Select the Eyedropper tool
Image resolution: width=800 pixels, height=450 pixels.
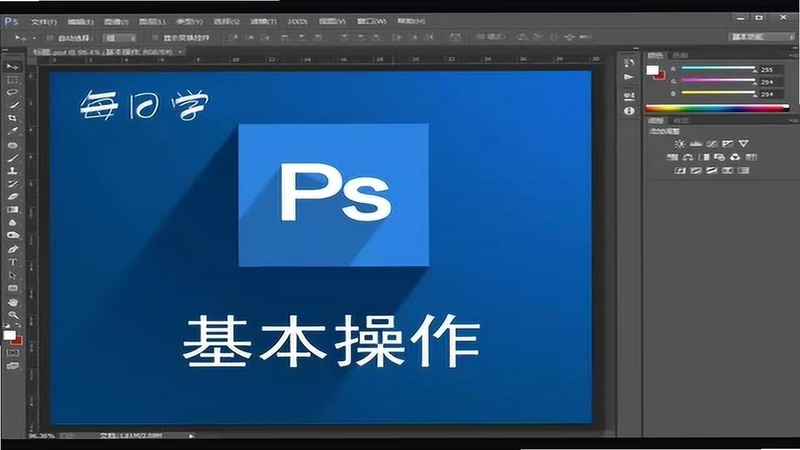pyautogui.click(x=12, y=131)
